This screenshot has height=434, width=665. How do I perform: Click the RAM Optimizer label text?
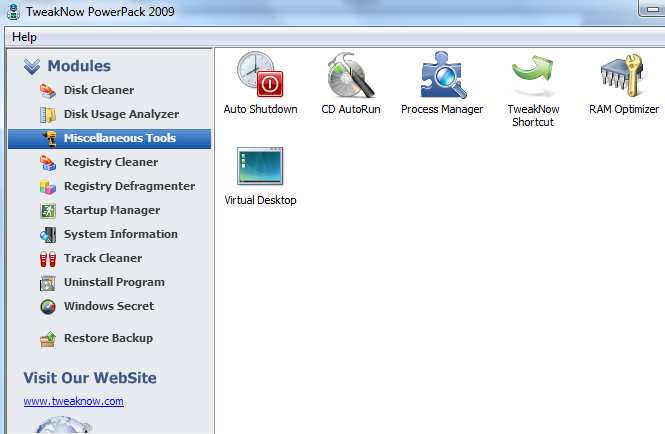(x=624, y=109)
